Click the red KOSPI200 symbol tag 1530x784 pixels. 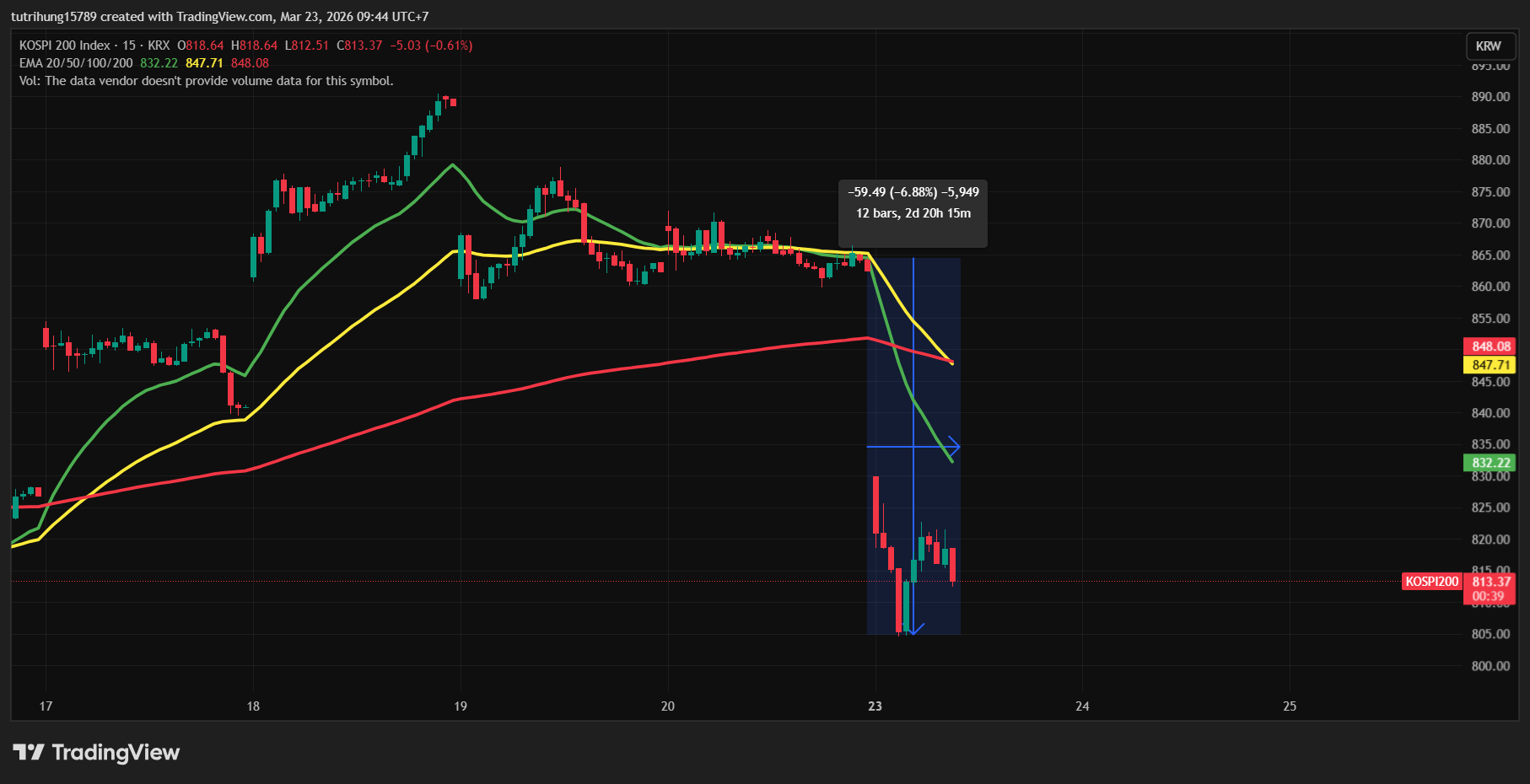click(1431, 582)
